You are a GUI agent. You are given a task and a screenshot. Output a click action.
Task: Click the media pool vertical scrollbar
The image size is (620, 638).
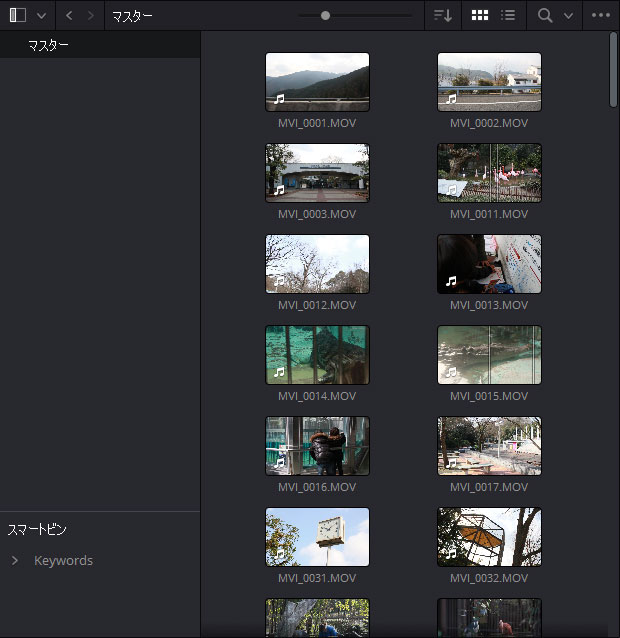(613, 70)
